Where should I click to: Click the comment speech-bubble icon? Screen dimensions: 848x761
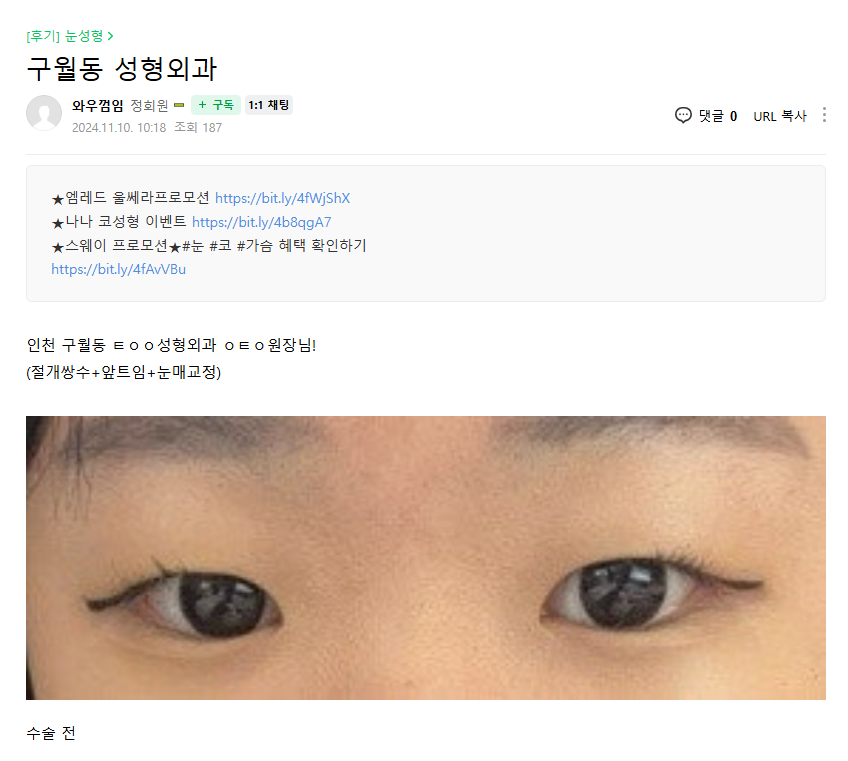683,115
